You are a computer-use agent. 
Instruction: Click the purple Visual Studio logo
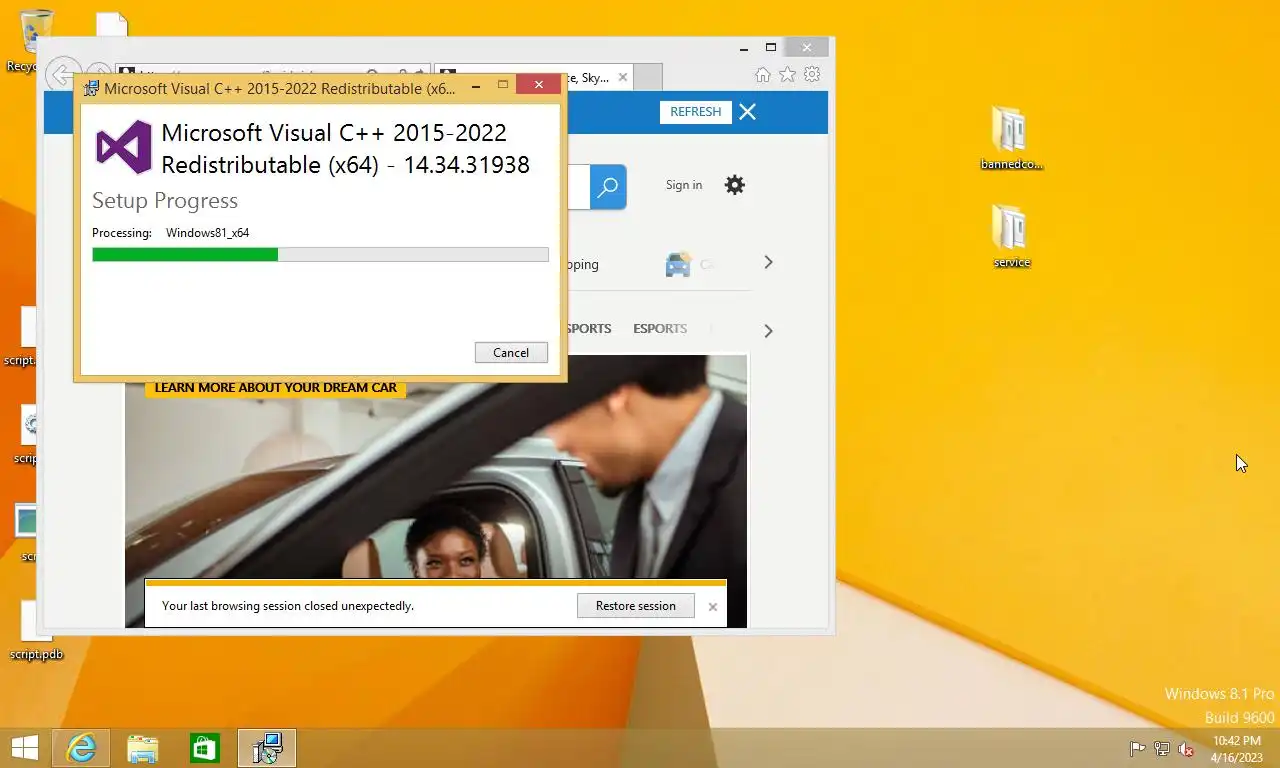pyautogui.click(x=123, y=148)
